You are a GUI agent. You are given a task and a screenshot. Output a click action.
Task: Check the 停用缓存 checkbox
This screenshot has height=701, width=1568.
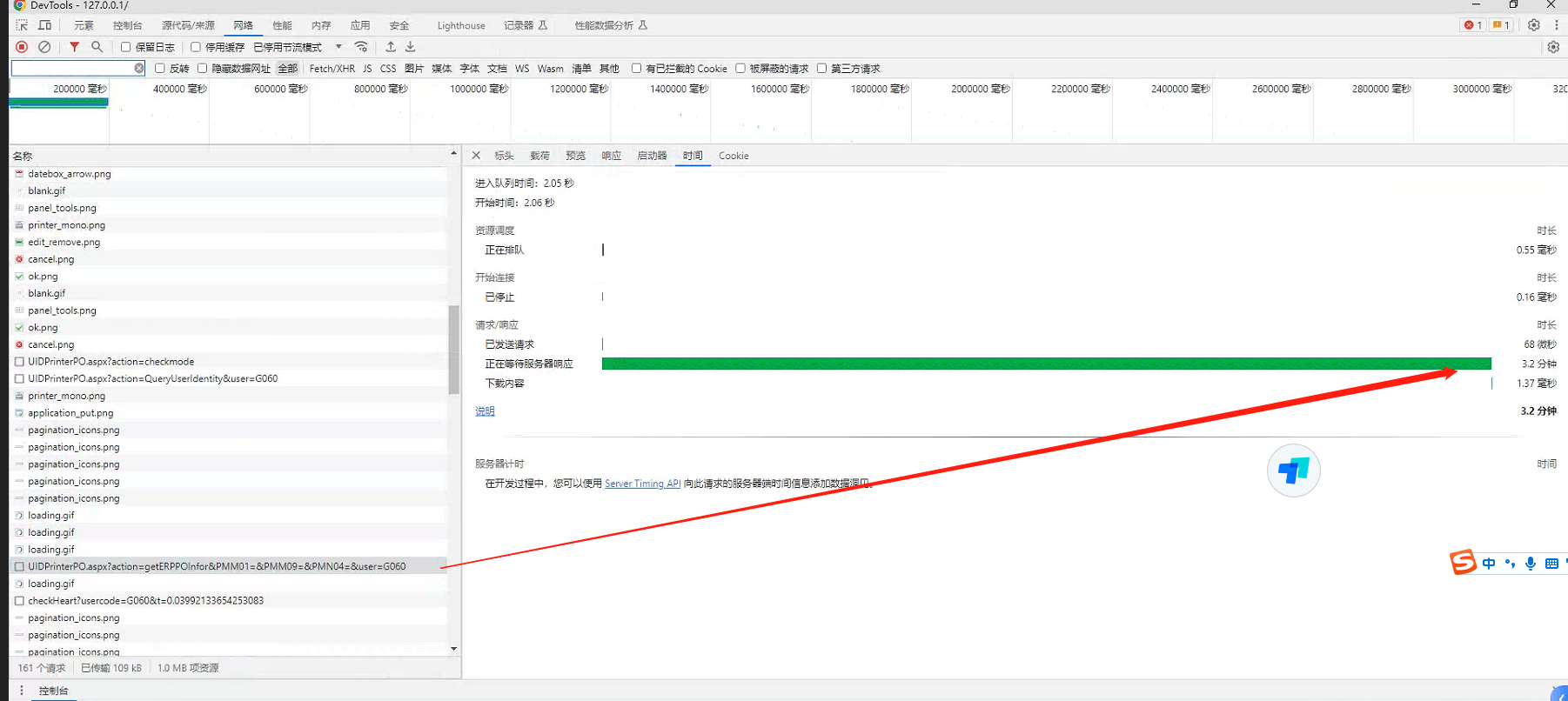tap(196, 47)
